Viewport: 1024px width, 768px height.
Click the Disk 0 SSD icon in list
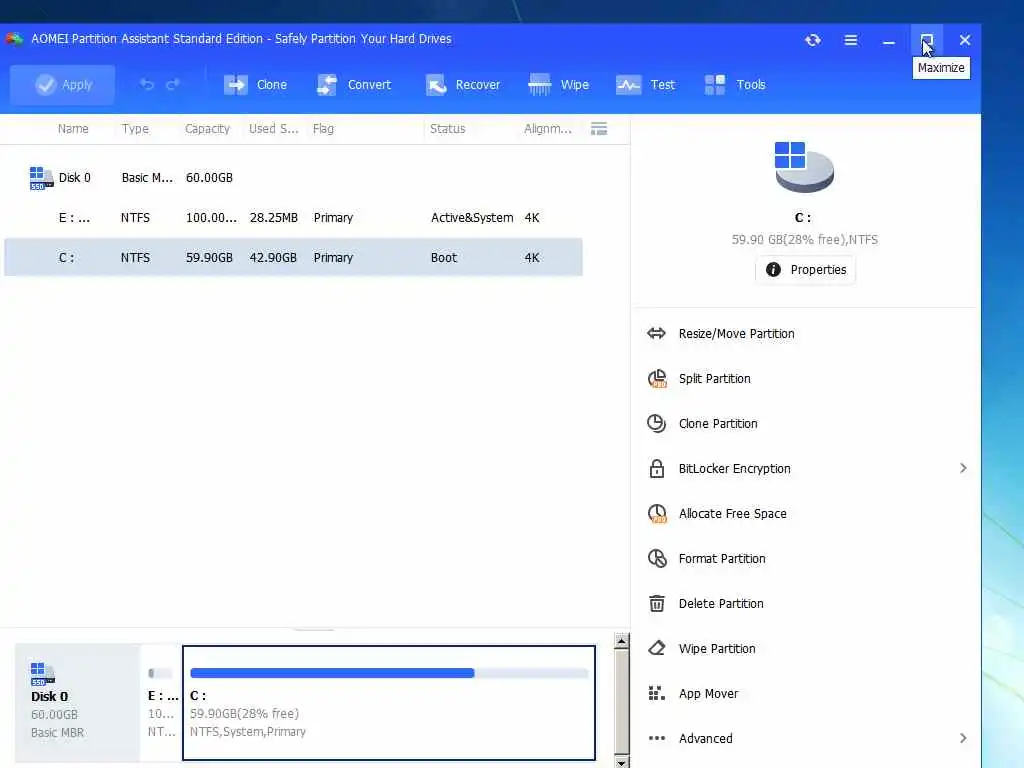41,178
